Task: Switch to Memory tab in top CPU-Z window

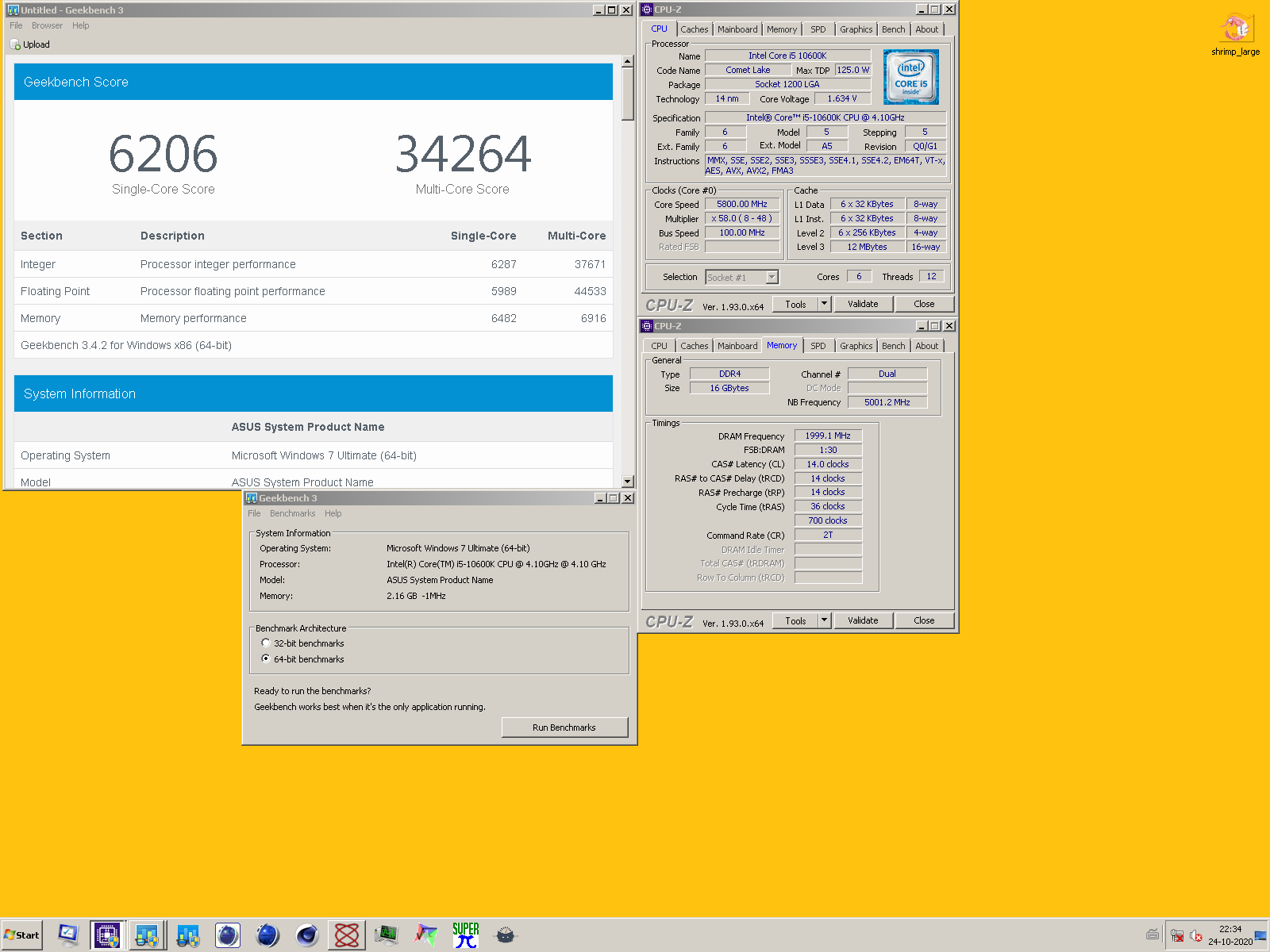Action: tap(782, 29)
